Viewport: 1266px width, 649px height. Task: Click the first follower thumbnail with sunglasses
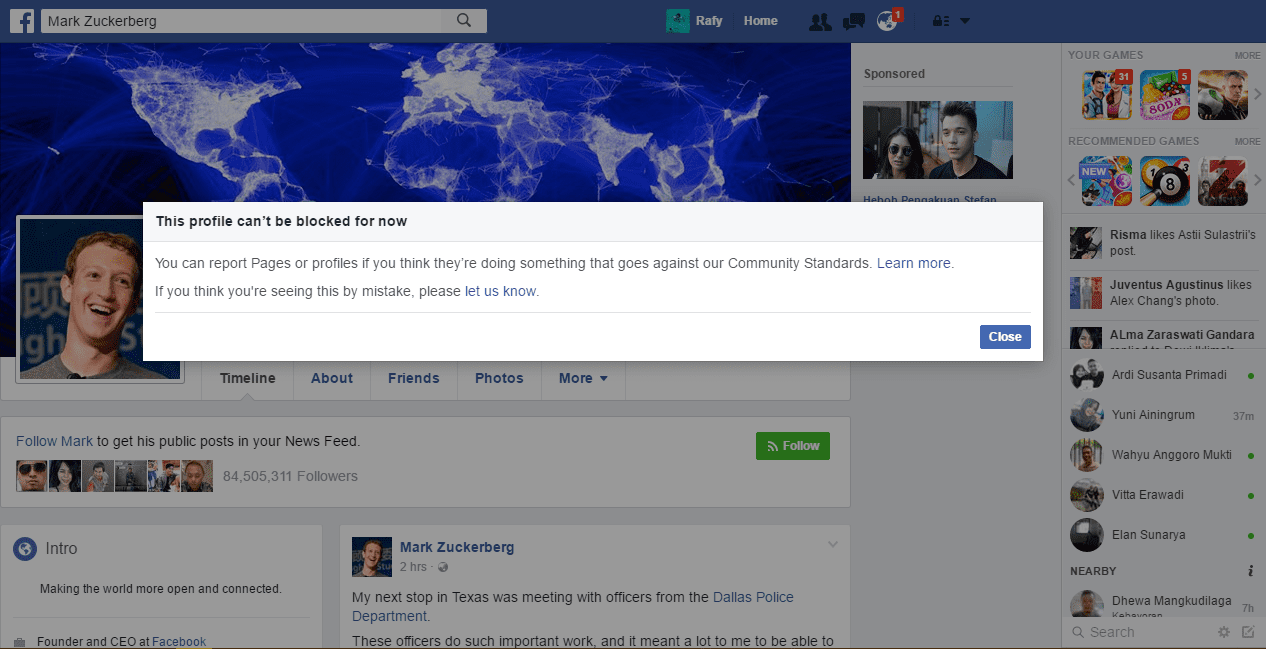(x=31, y=476)
